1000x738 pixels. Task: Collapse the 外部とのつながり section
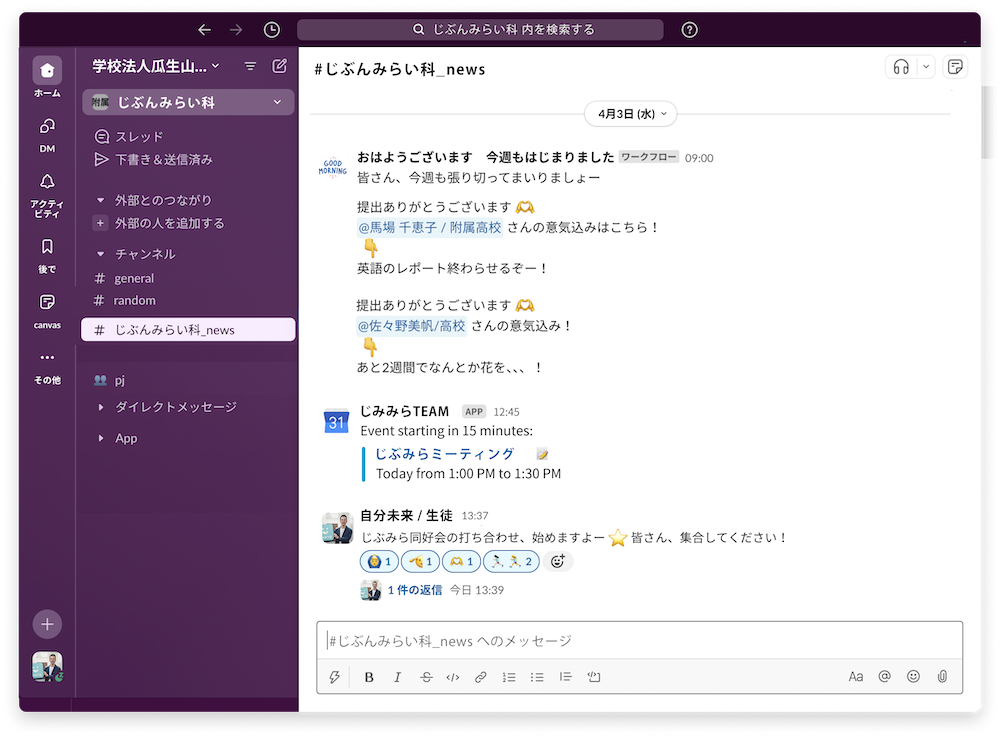(100, 200)
